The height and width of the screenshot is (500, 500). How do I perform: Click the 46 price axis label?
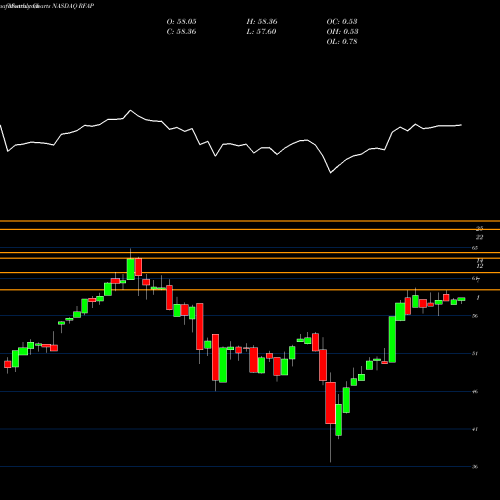475,391
